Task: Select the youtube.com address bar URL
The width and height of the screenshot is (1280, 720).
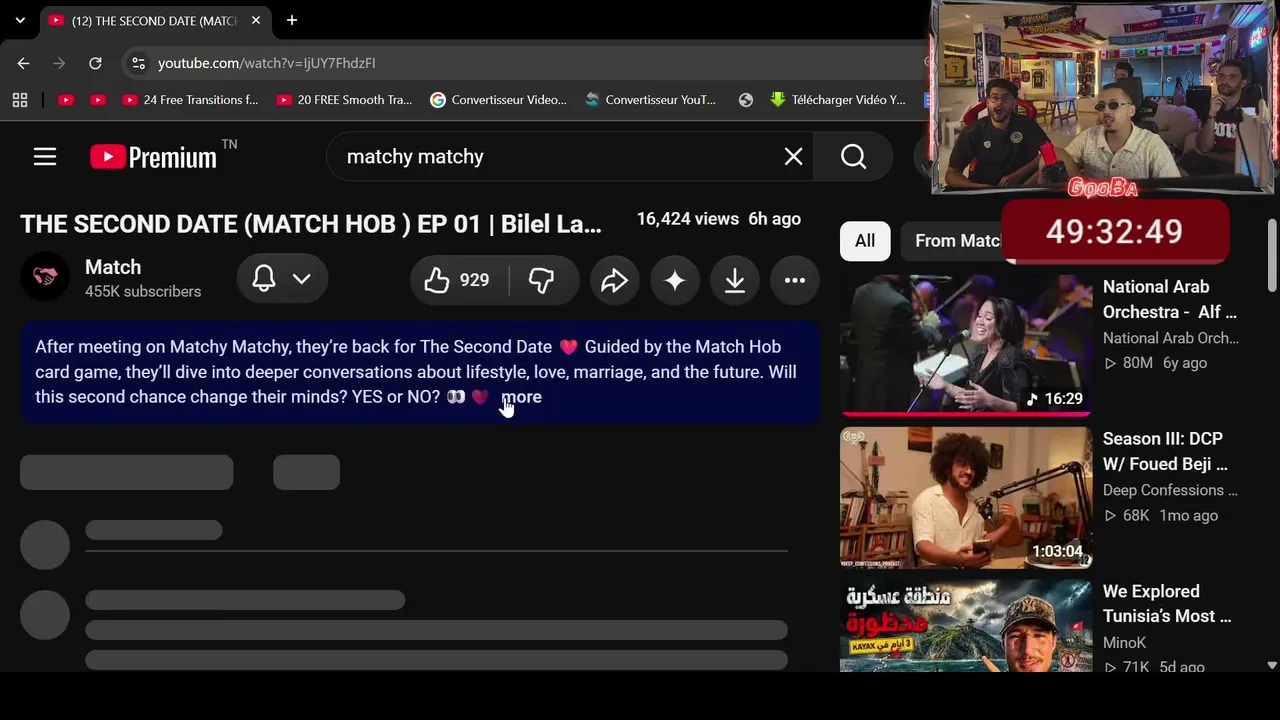Action: tap(267, 63)
